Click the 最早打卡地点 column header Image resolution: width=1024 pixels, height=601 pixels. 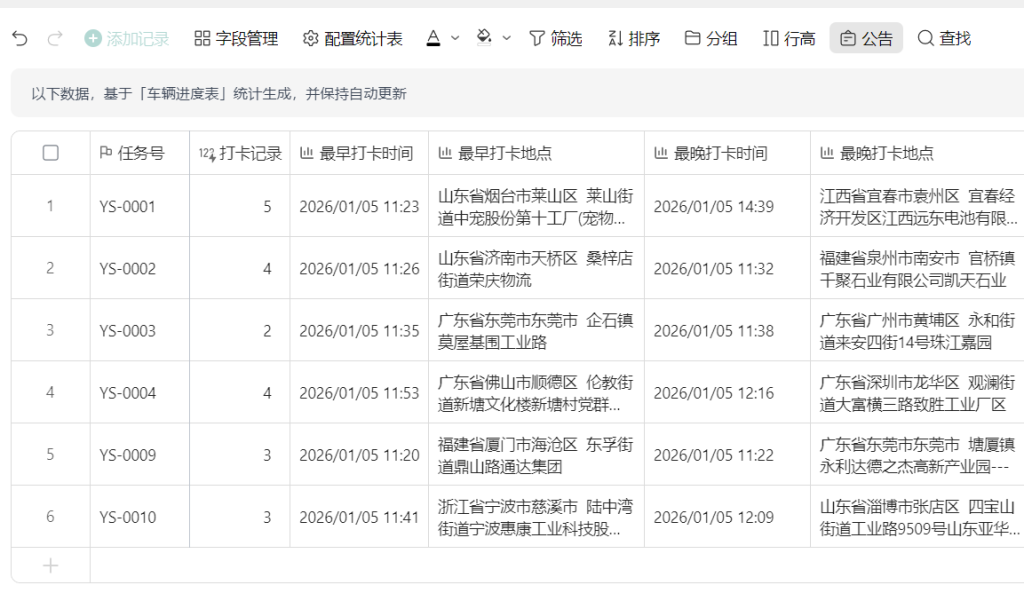[x=536, y=153]
